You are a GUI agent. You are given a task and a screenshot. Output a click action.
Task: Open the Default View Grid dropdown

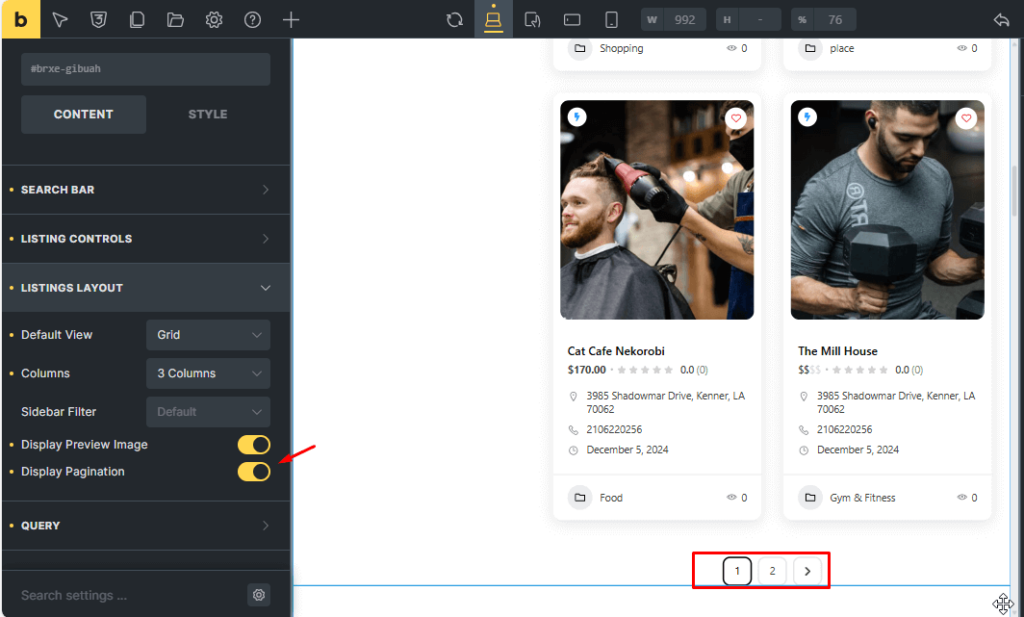pyautogui.click(x=208, y=335)
